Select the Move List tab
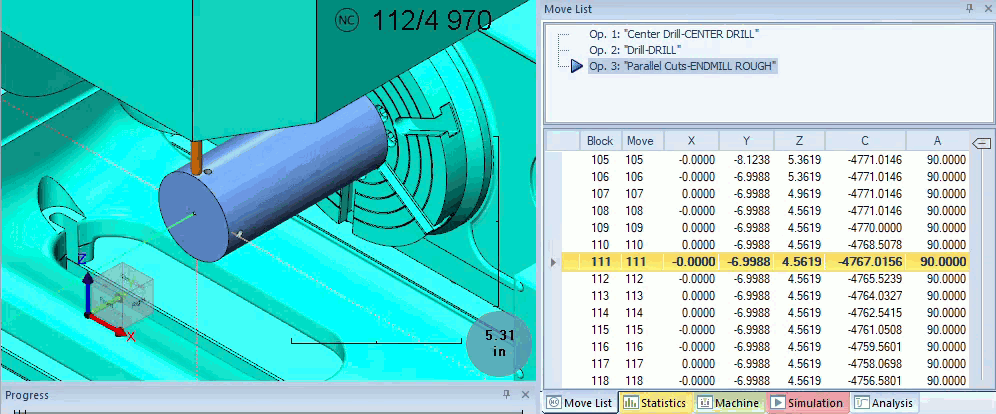The height and width of the screenshot is (414, 996). 579,403
